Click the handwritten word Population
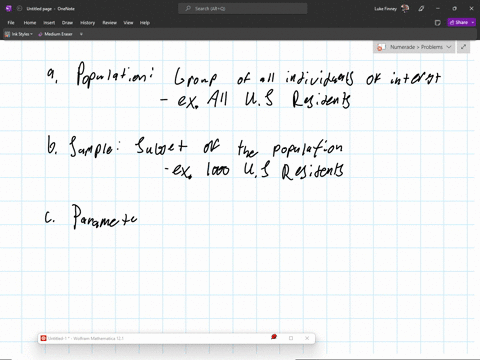Screen dimensions: 480x360 pyautogui.click(x=115, y=74)
